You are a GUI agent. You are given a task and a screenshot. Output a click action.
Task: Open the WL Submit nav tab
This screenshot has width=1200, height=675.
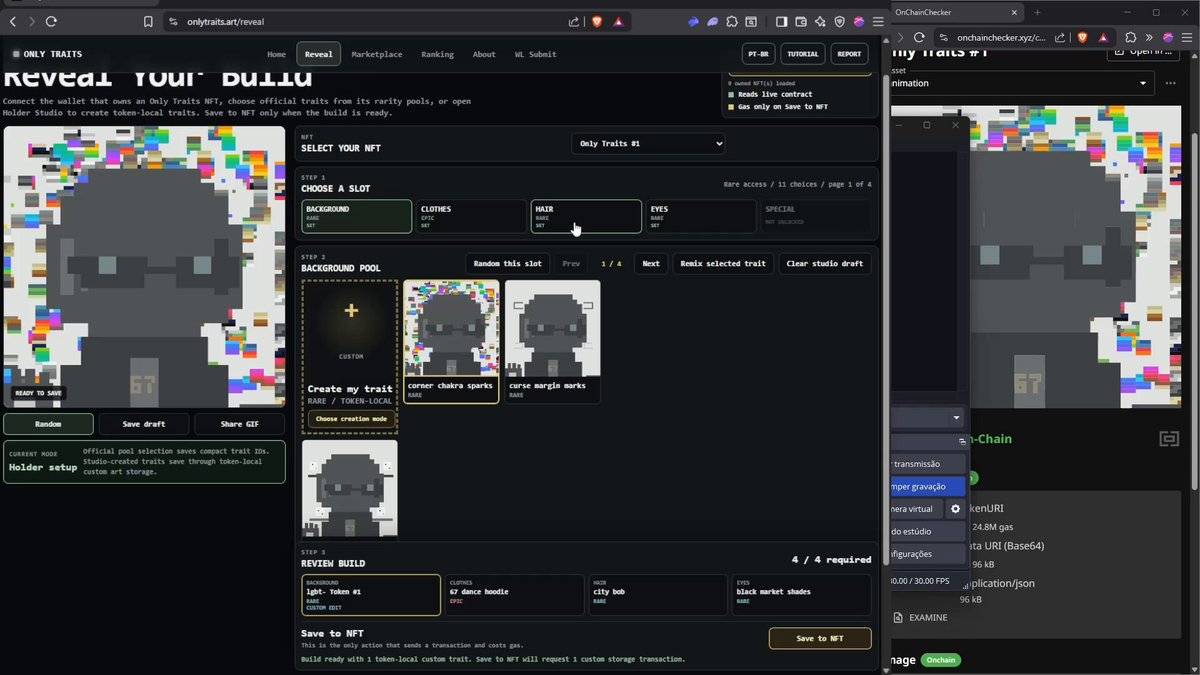coord(536,54)
